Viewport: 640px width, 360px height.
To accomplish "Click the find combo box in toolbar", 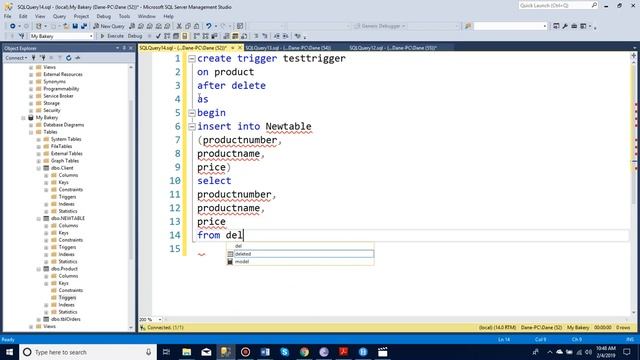I will pos(510,26).
